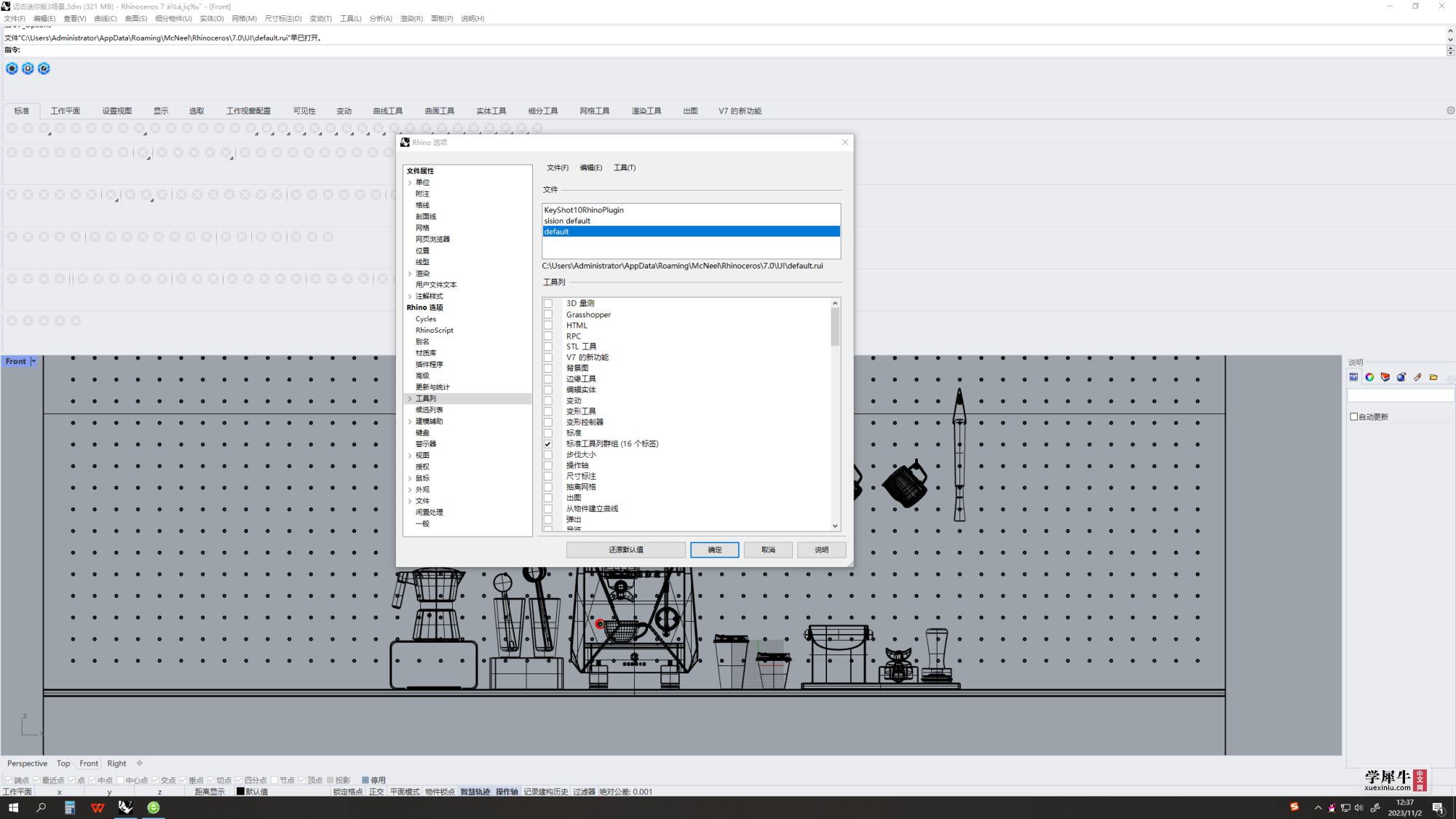This screenshot has height=819, width=1456.
Task: Enable the 中心点 object snap checkbox
Action: tap(120, 780)
